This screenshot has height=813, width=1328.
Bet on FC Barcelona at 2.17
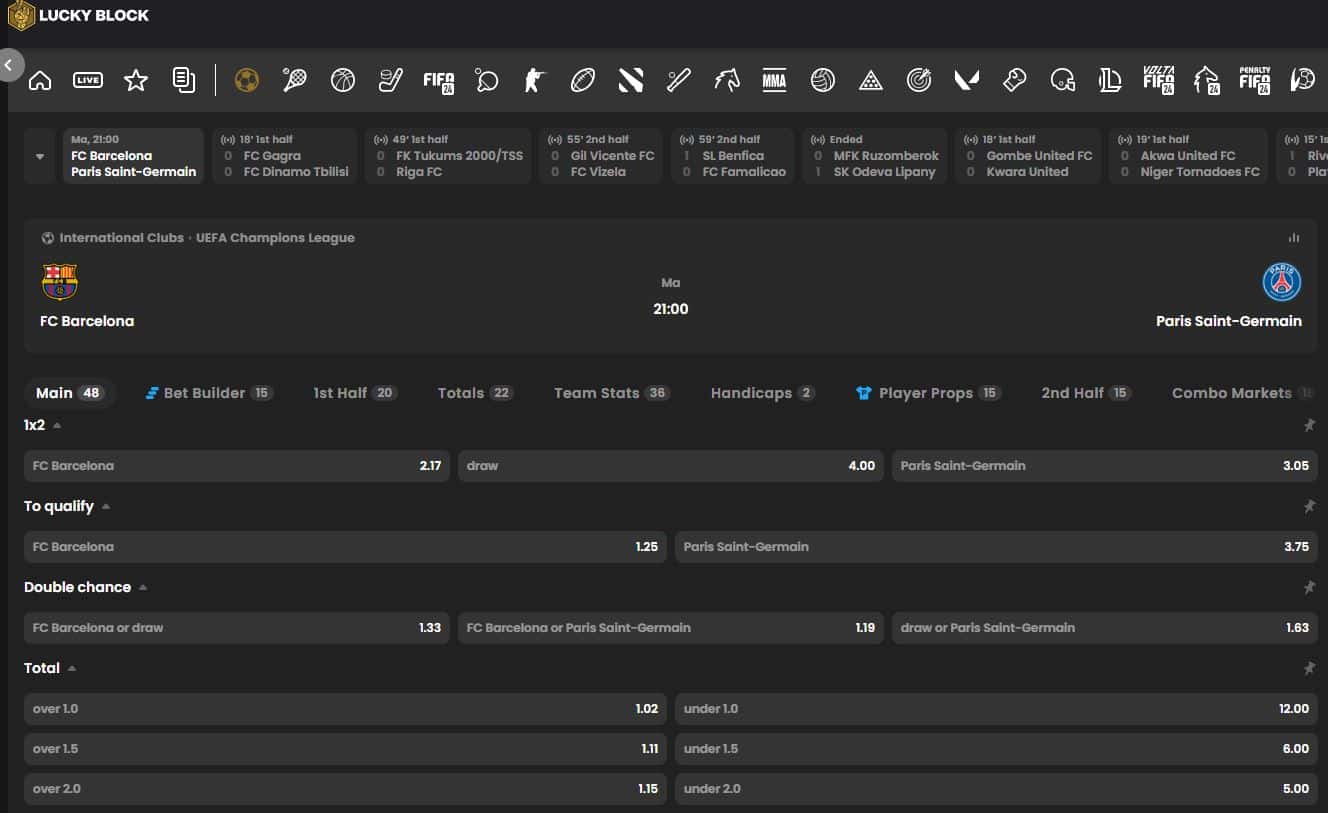237,466
